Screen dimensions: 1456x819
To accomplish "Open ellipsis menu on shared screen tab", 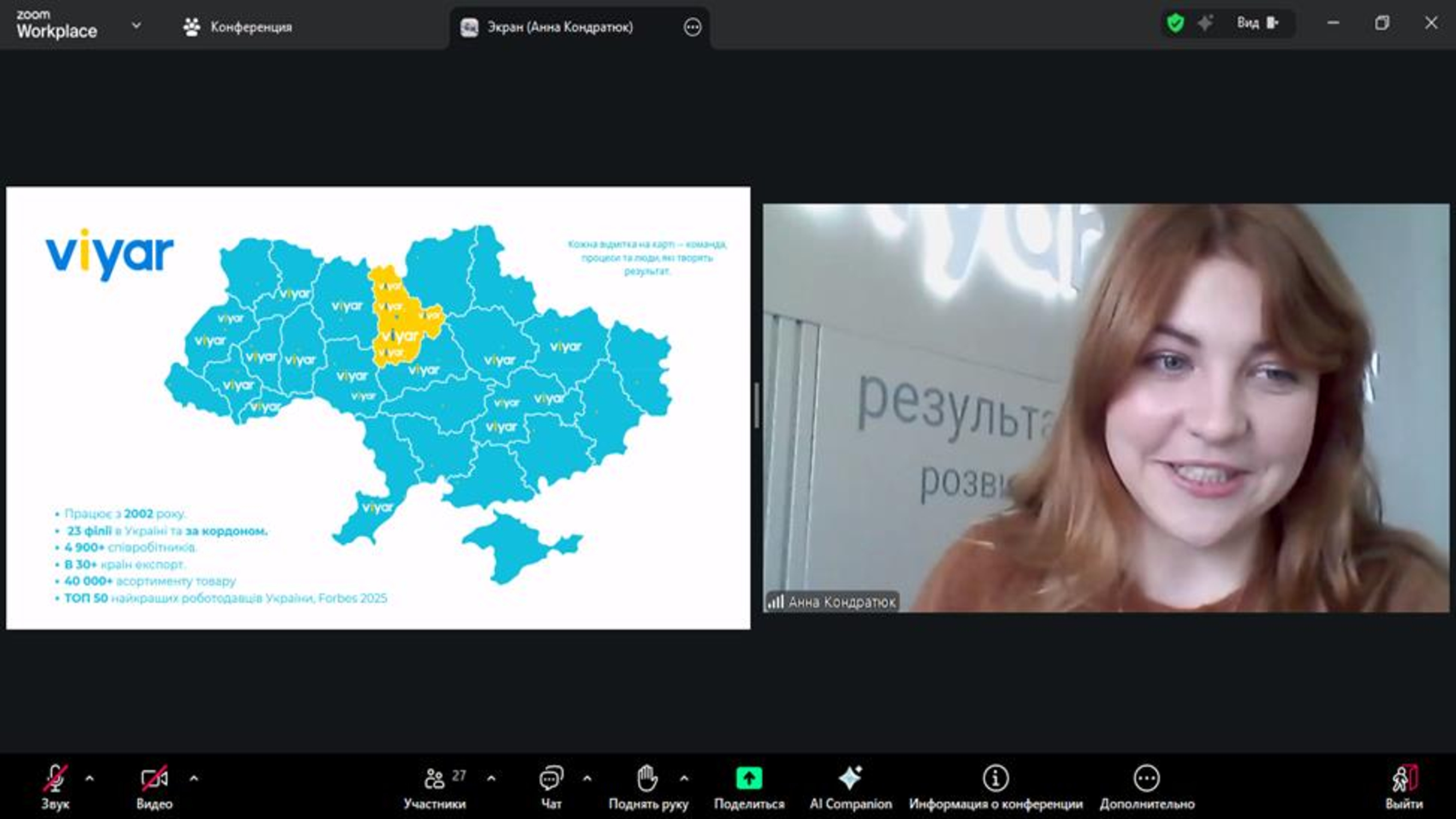I will coord(692,27).
